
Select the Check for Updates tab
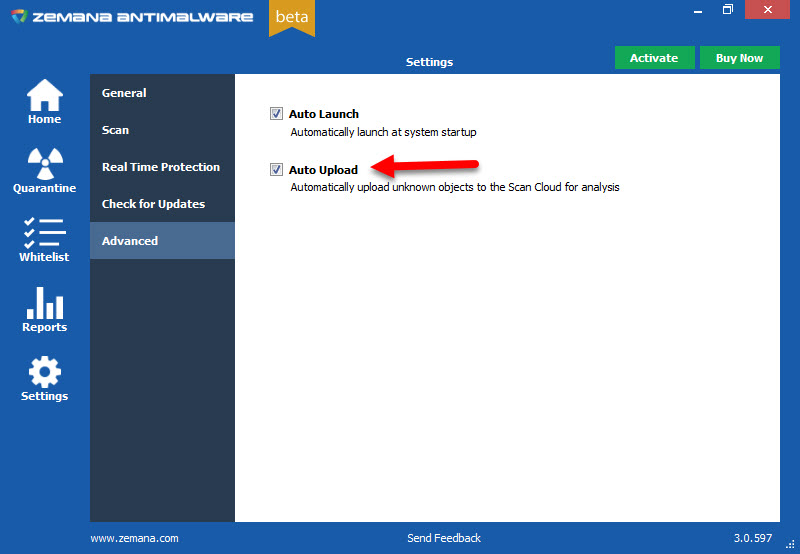[x=162, y=204]
